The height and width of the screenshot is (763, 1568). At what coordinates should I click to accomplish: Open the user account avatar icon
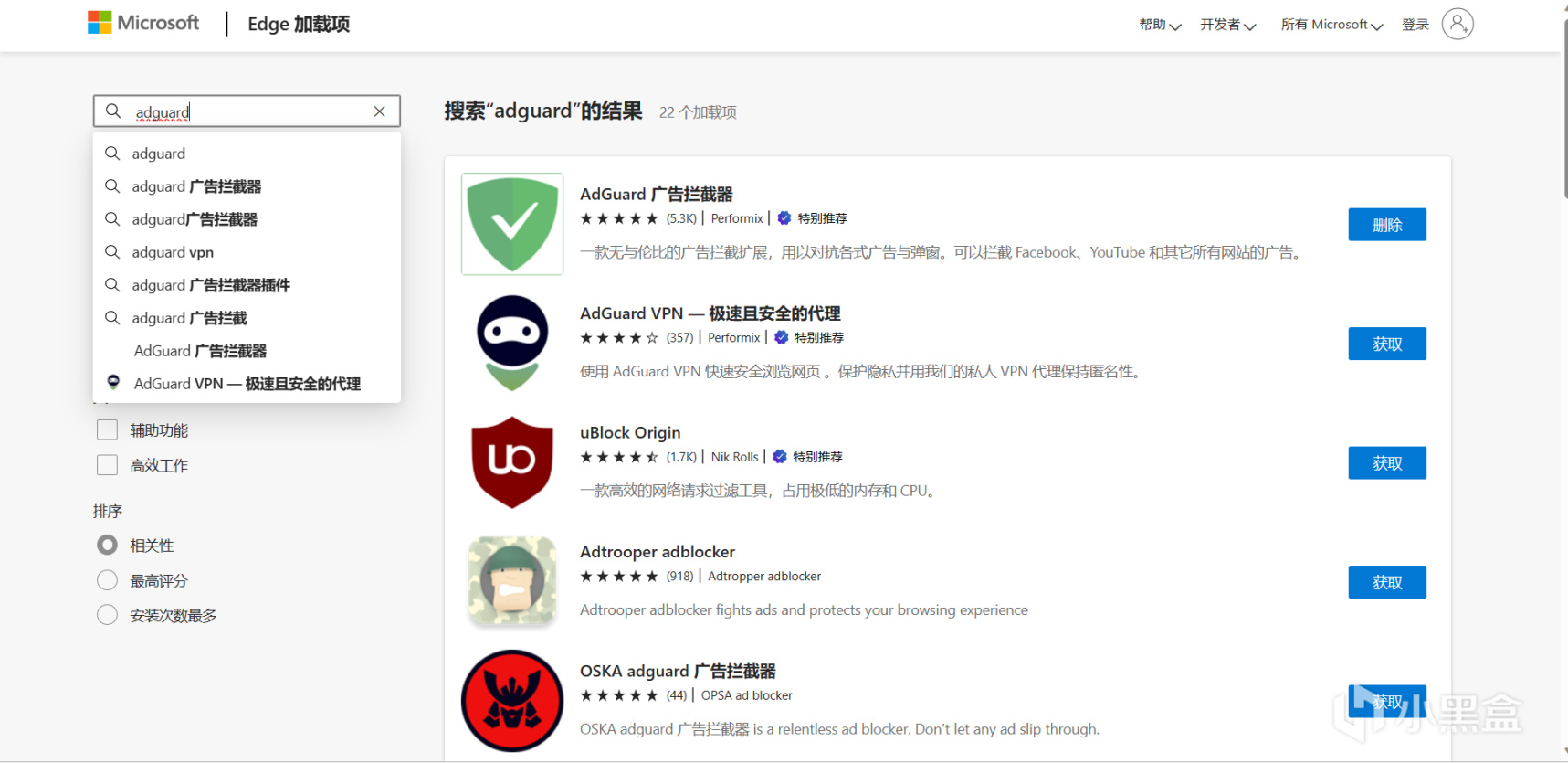(x=1458, y=24)
